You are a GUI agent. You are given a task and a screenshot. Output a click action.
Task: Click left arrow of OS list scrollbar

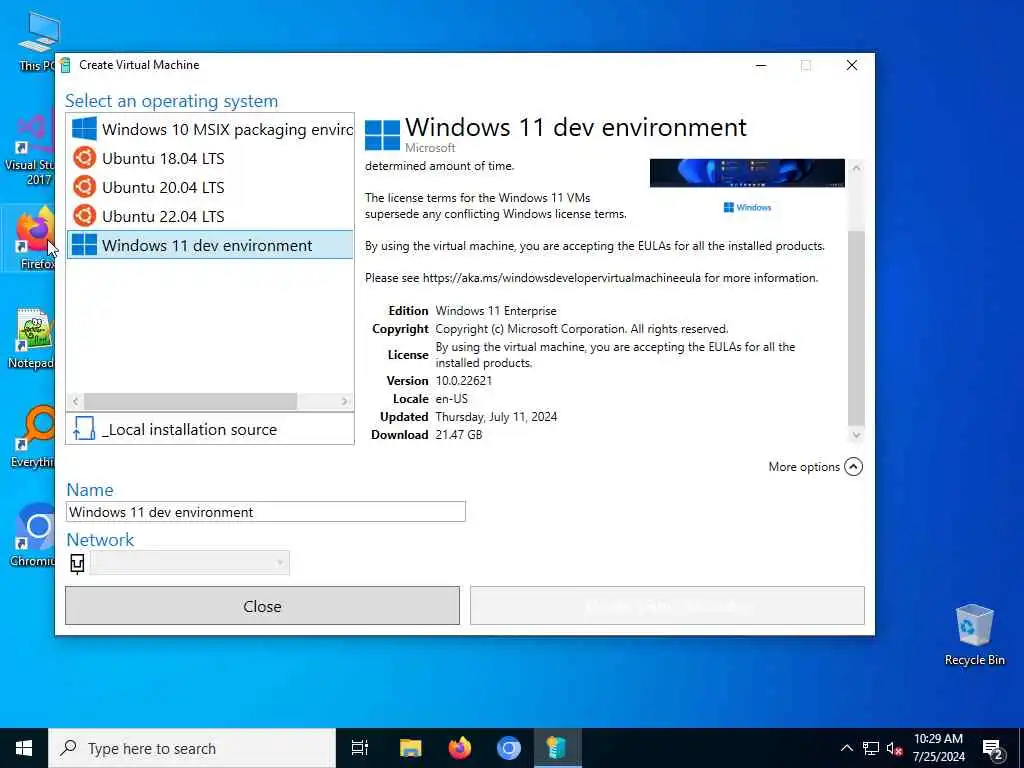click(75, 401)
